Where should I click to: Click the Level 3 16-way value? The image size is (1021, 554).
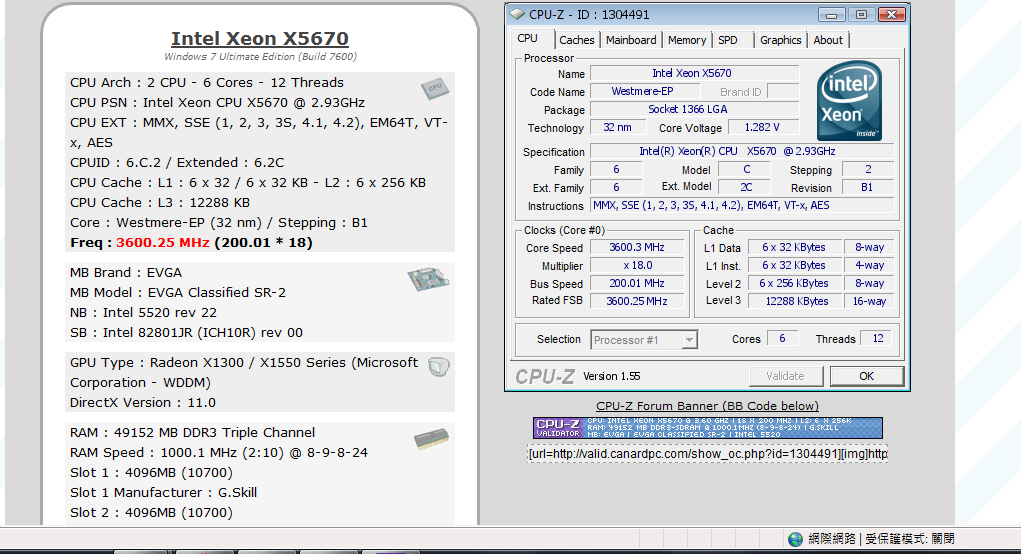(x=869, y=301)
